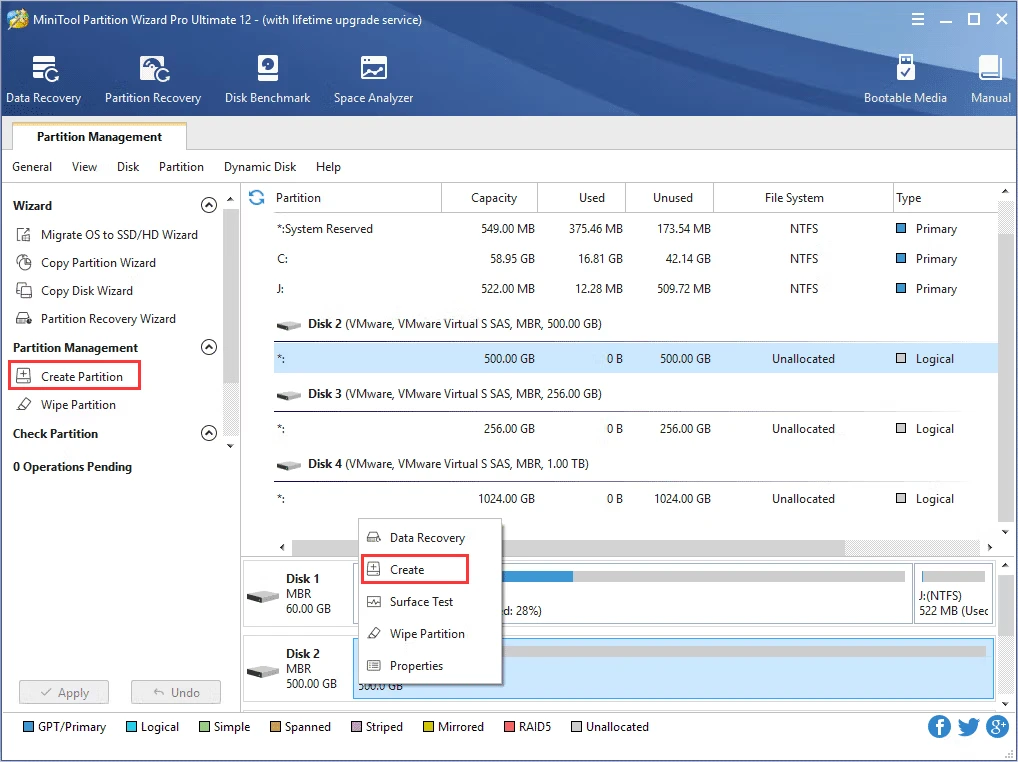1018x762 pixels.
Task: Select the J: NTFS partition block
Action: pos(953,591)
